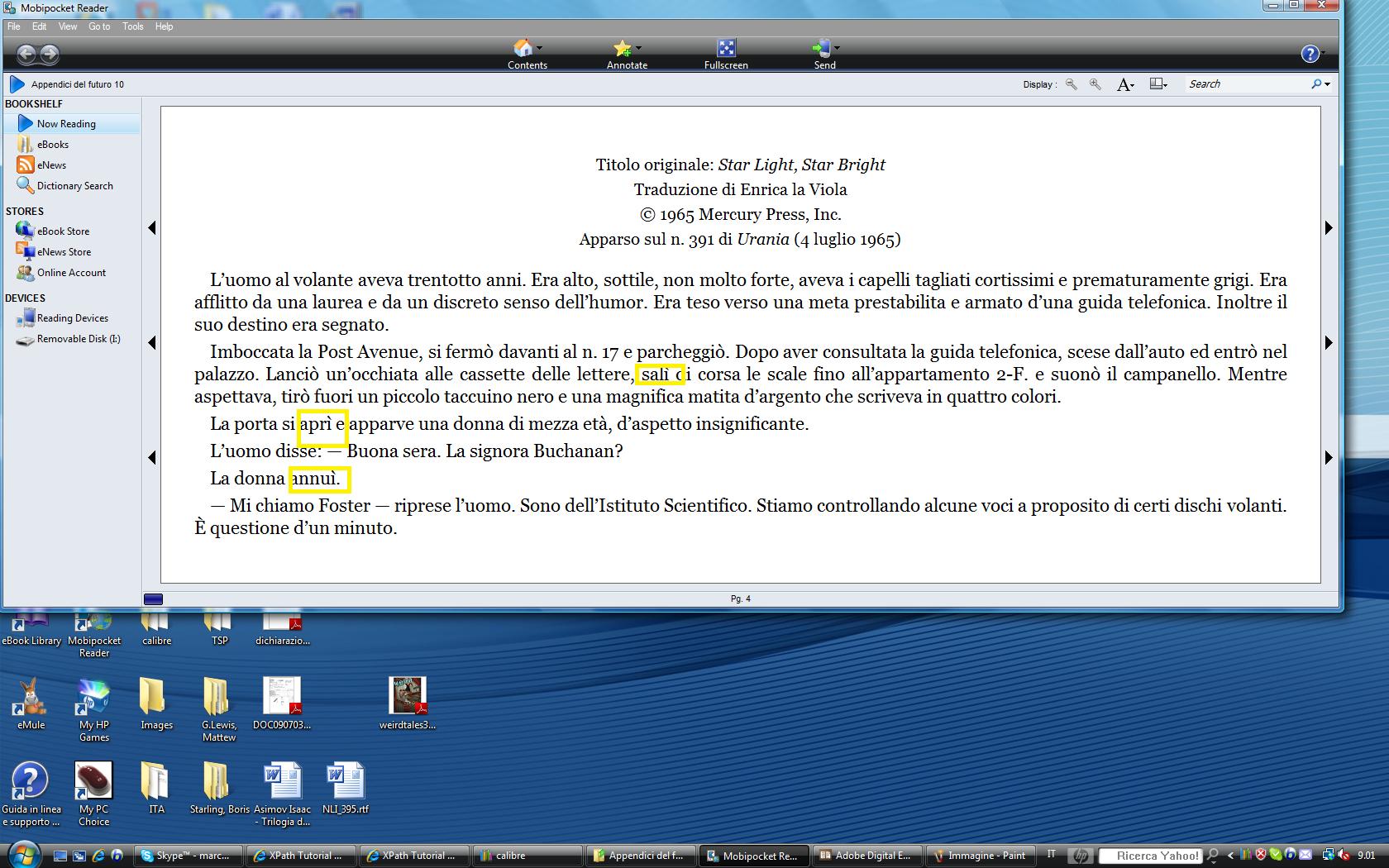Viewport: 1389px width, 868px height.
Task: Select the TSP folder on desktop
Action: click(x=219, y=628)
